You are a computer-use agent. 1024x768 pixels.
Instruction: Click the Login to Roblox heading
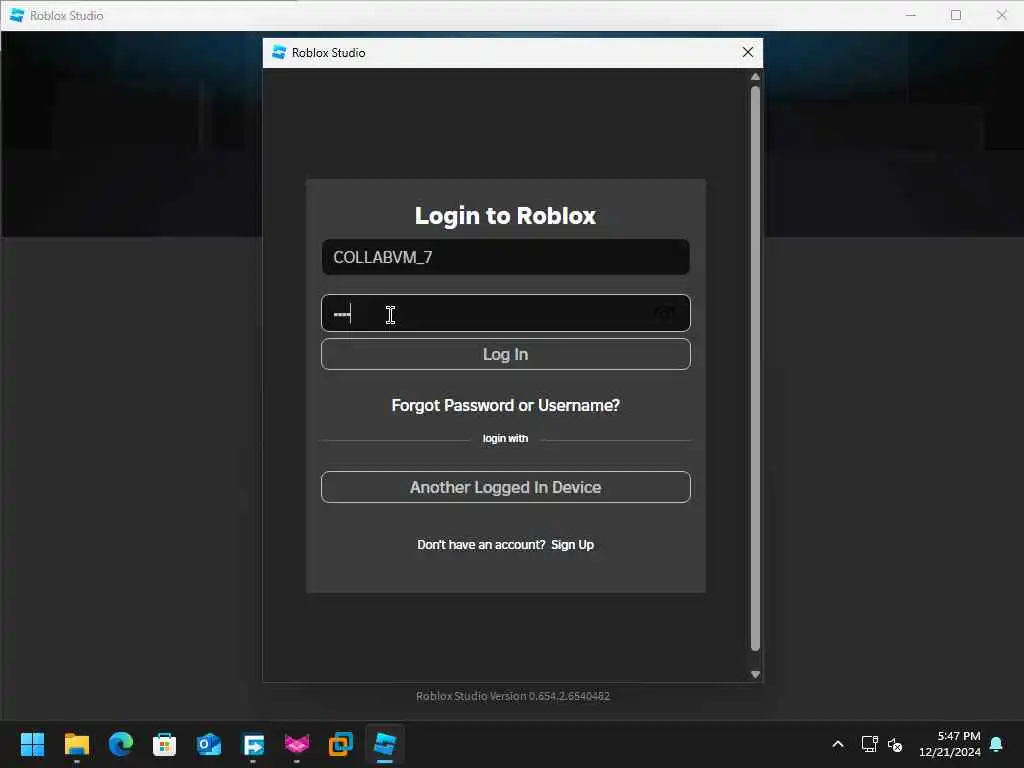tap(505, 216)
